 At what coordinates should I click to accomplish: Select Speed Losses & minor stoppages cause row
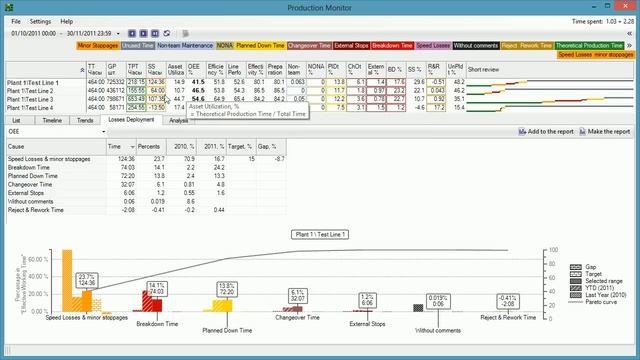tap(146, 159)
